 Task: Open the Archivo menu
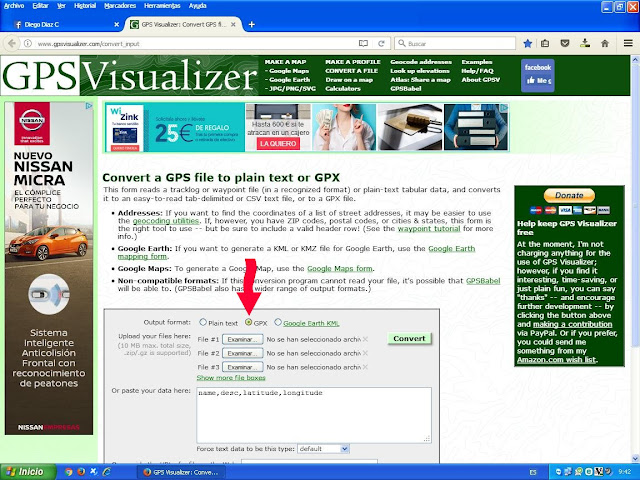click(14, 6)
